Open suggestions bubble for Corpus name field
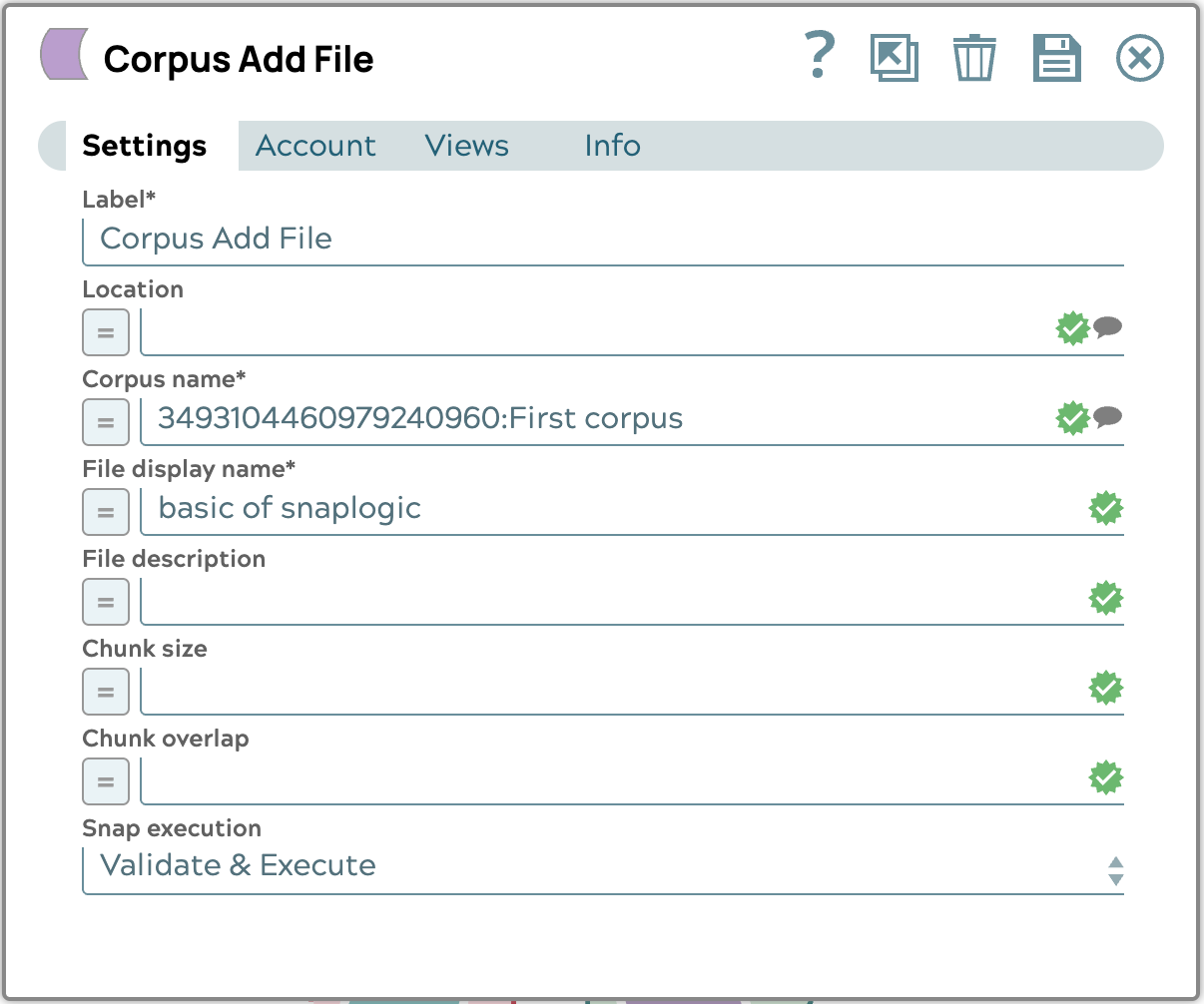Viewport: 1204px width, 1004px height. 1107,417
